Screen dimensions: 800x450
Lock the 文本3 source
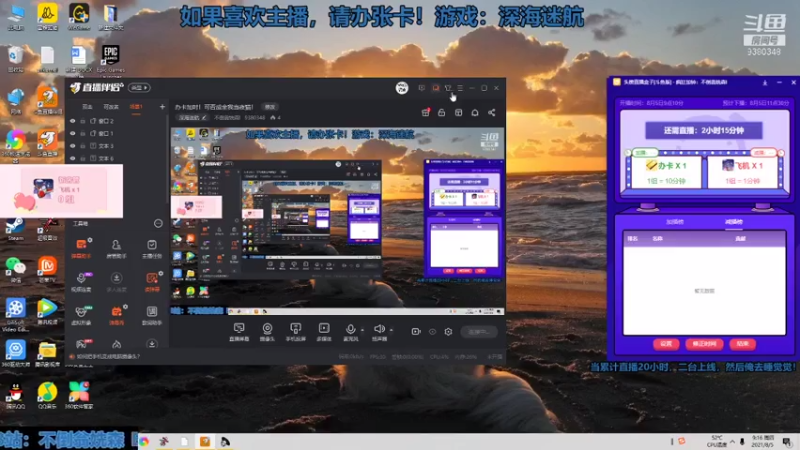(83, 146)
